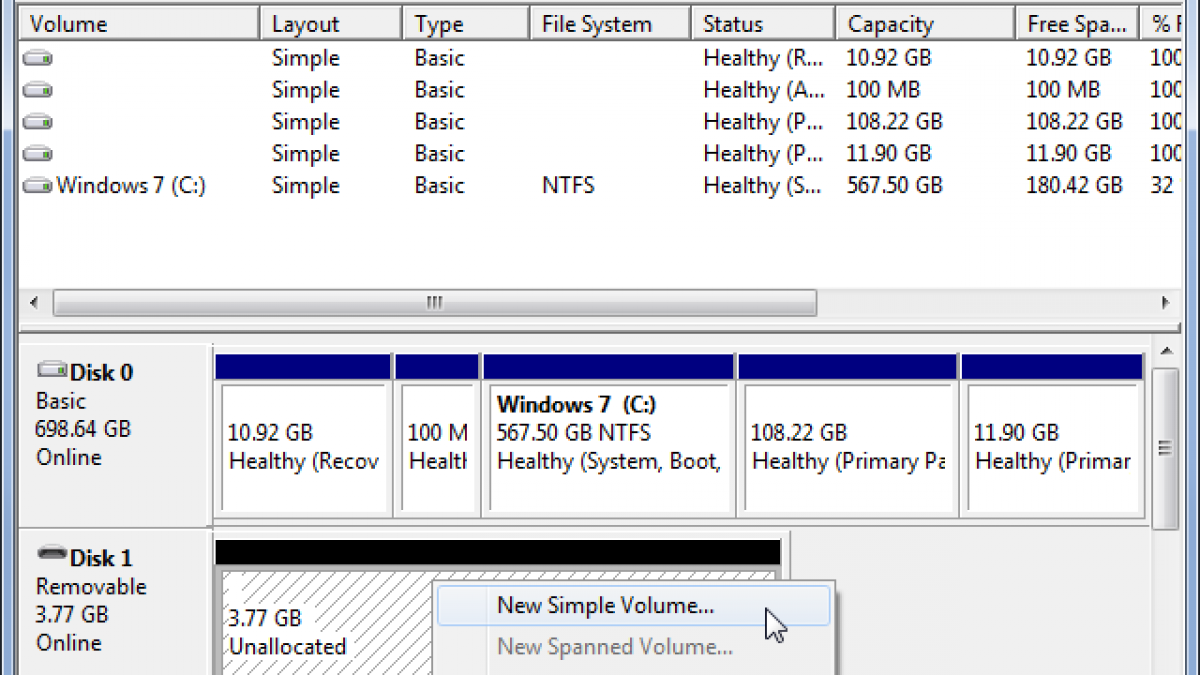Screen dimensions: 1200x675
Task: Click the drive icon in the 10.92 GB volume list row
Action: [x=38, y=58]
